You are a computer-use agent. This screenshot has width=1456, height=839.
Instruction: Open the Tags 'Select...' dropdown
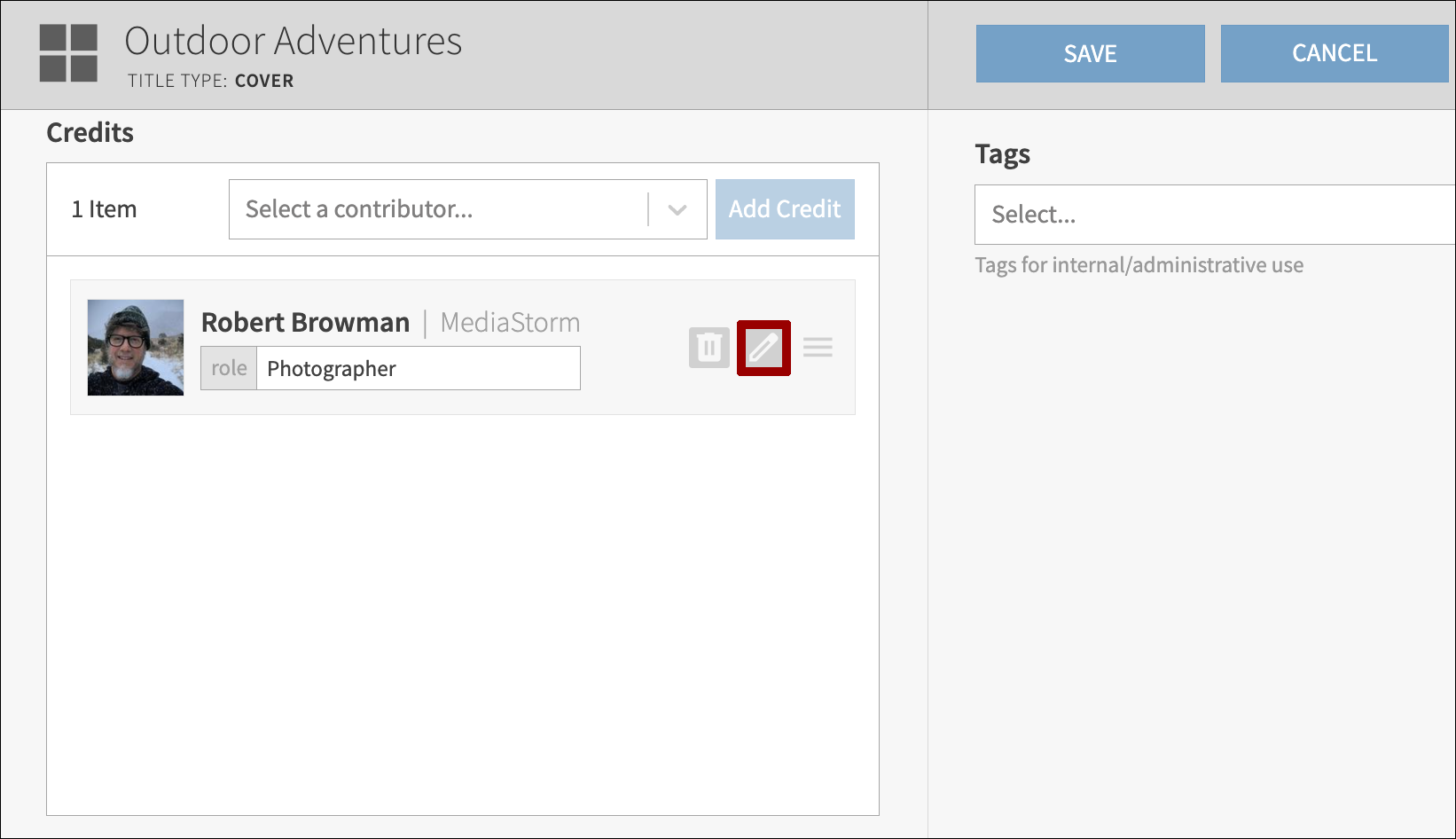1153,215
